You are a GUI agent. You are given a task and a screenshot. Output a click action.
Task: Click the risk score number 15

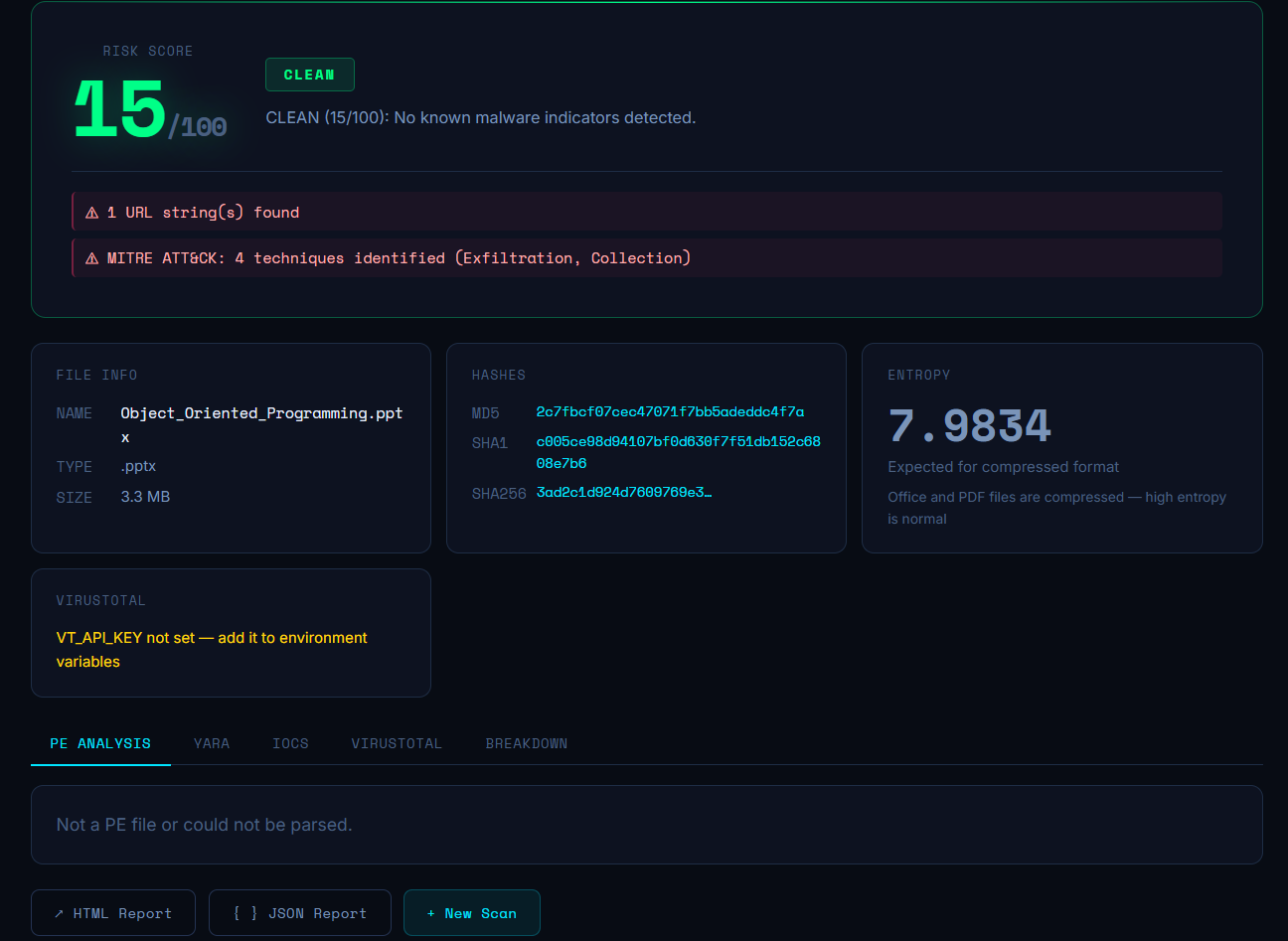coord(120,109)
